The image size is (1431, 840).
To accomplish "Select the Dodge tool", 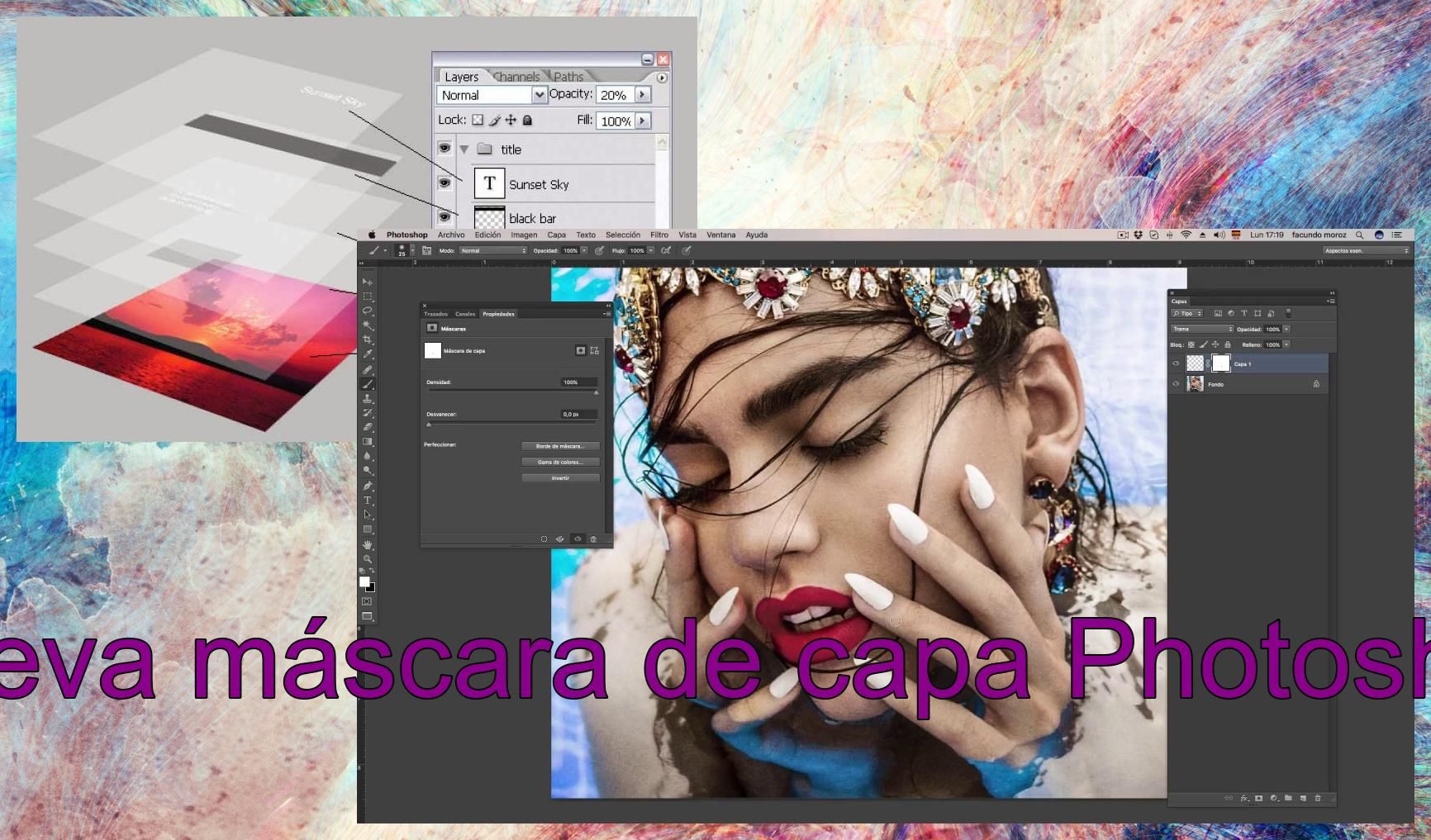I will pos(368,470).
